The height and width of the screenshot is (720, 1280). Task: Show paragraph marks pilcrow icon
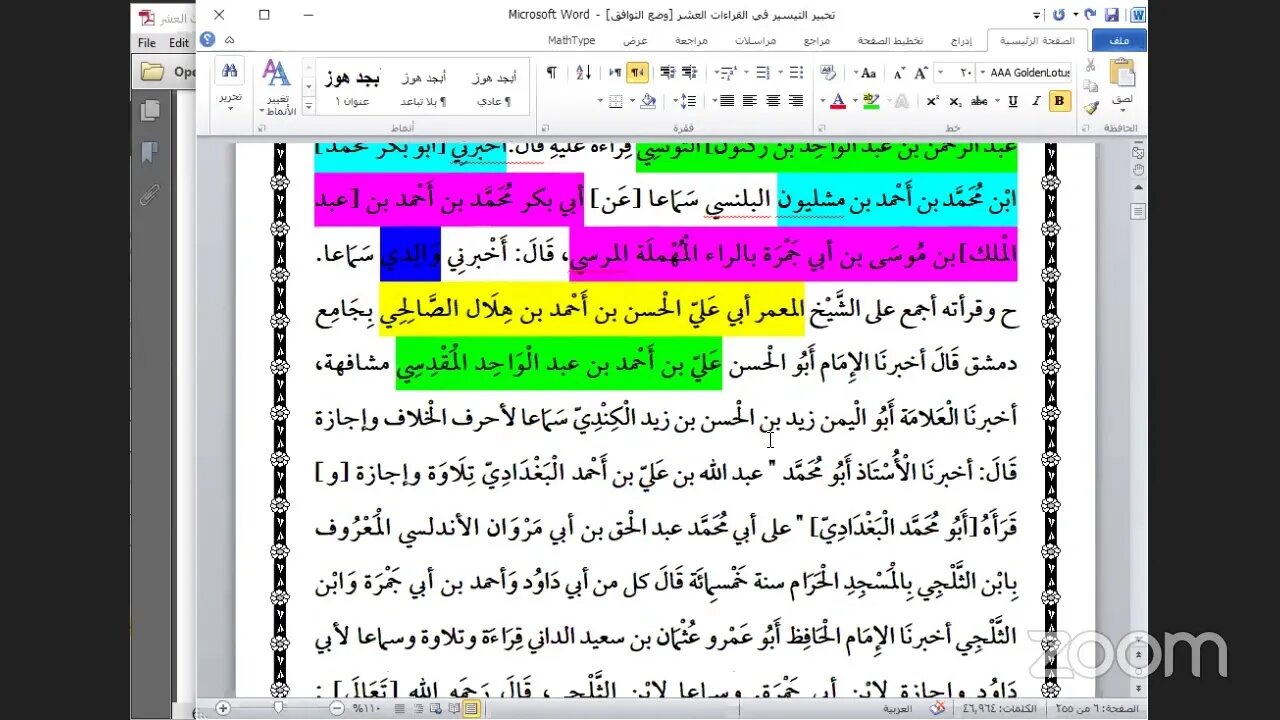pyautogui.click(x=551, y=72)
